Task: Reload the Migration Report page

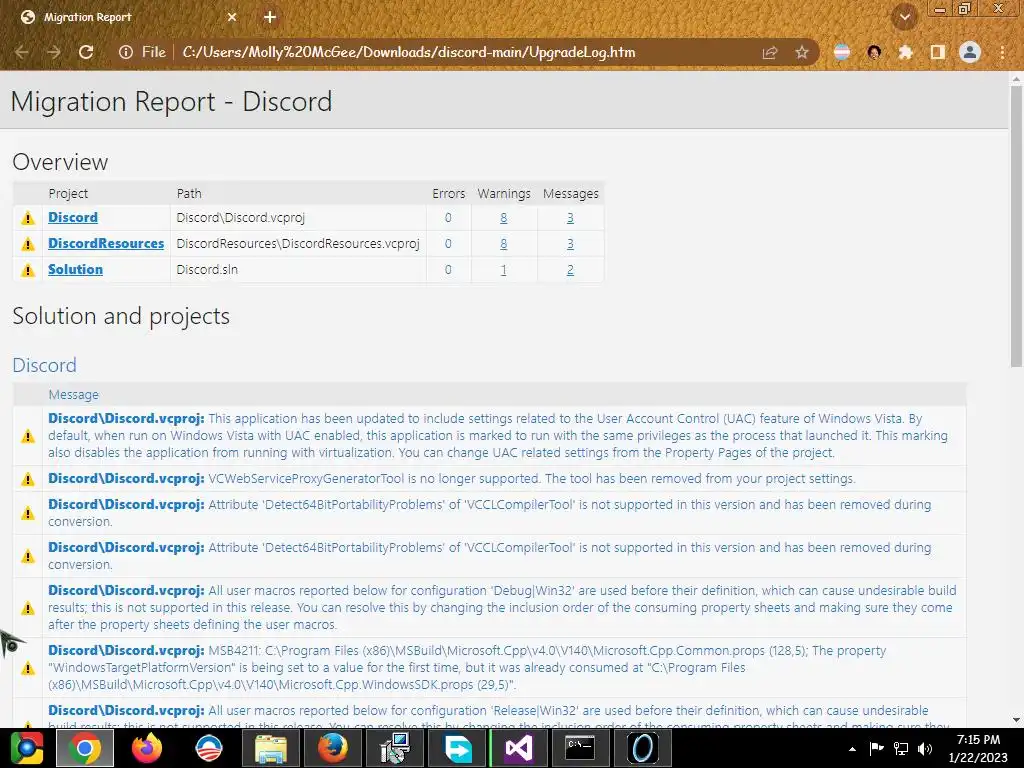Action: point(86,52)
